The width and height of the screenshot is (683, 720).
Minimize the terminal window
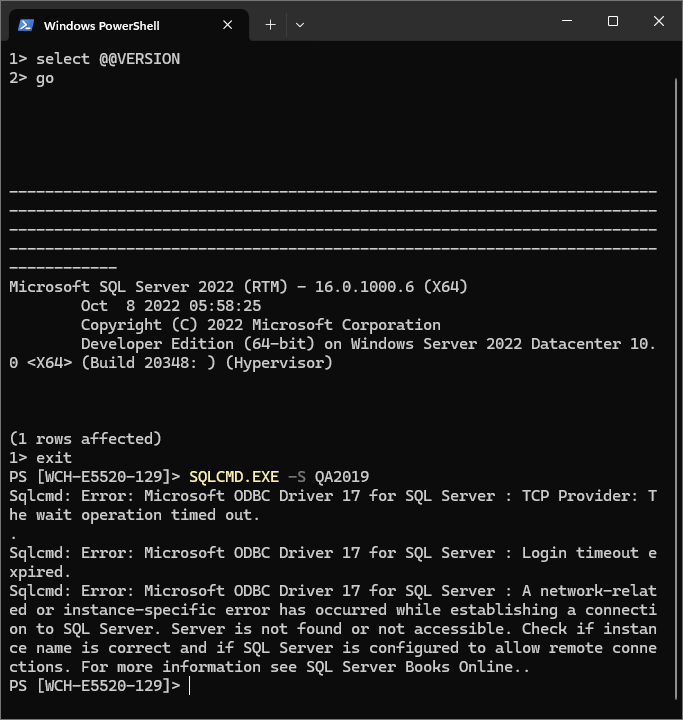567,22
